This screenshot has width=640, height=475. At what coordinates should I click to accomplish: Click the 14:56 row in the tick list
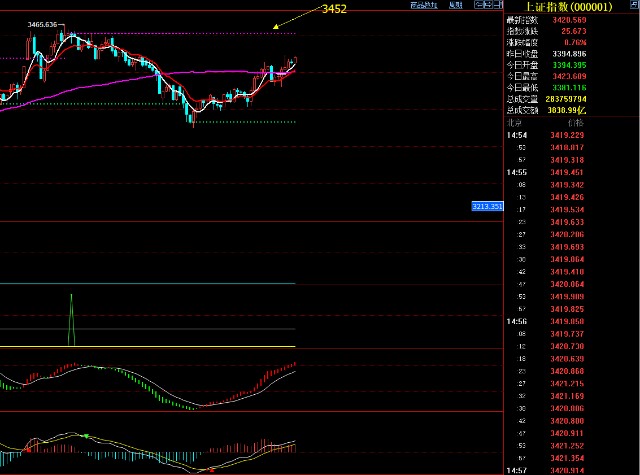click(x=516, y=322)
